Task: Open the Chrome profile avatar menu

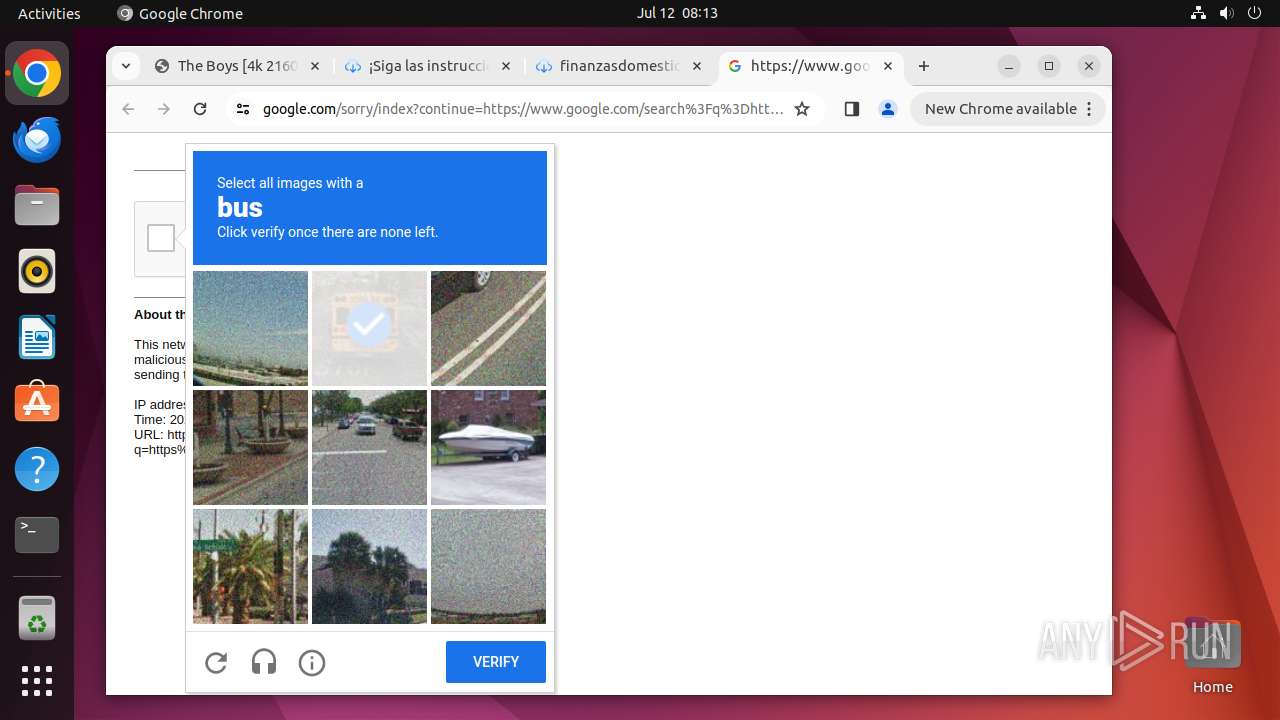Action: click(x=888, y=109)
